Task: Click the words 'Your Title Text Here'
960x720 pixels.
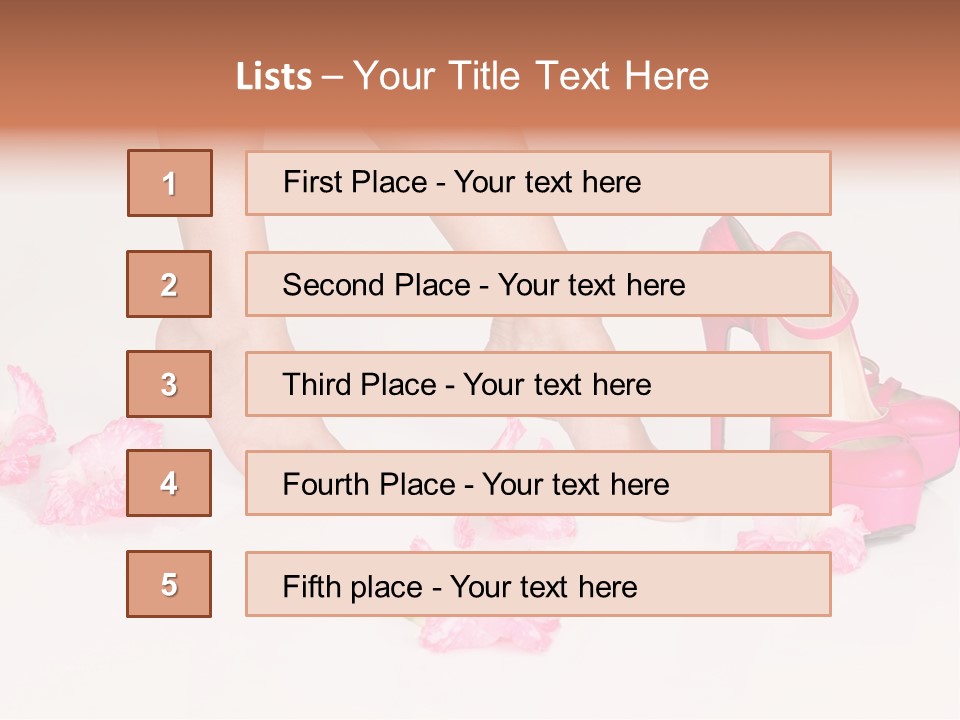Action: click(x=531, y=76)
